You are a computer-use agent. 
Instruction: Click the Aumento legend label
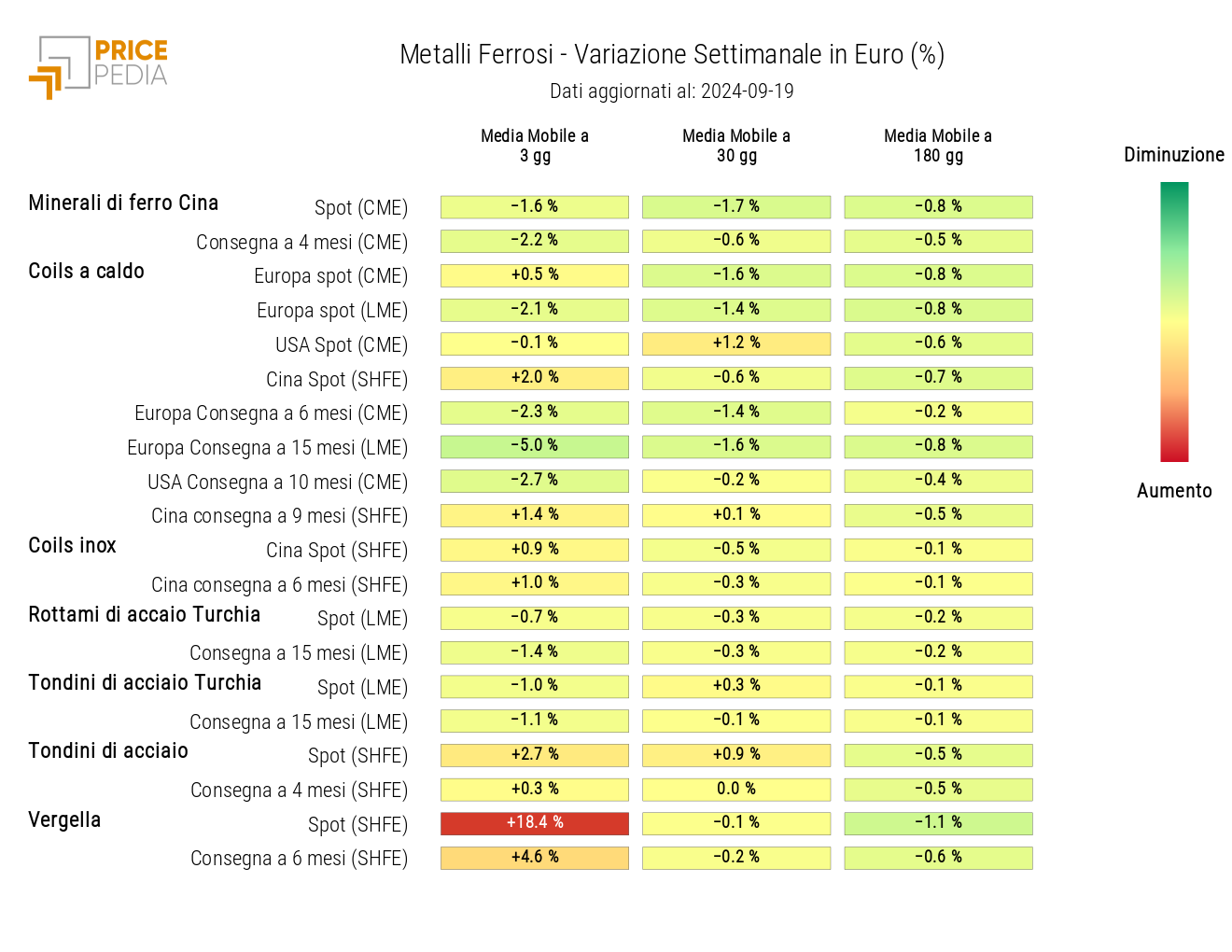pyautogui.click(x=1174, y=491)
